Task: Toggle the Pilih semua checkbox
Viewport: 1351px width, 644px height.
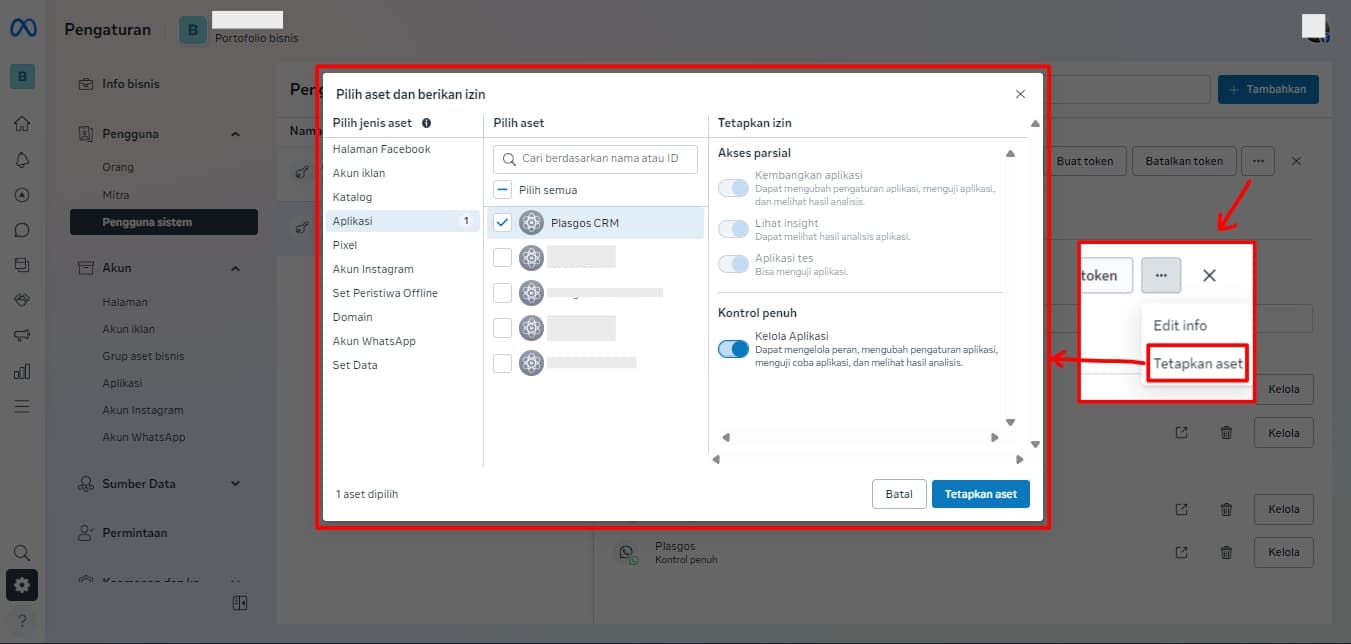Action: pyautogui.click(x=502, y=189)
